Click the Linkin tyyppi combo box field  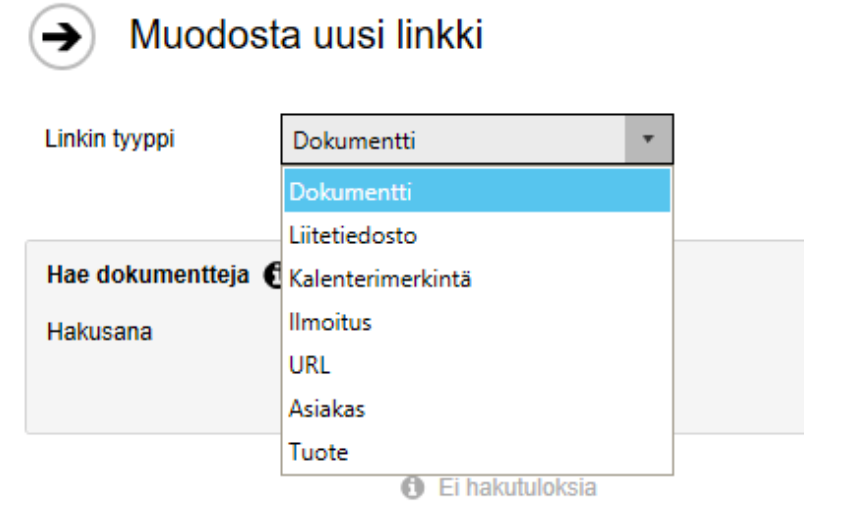coord(477,140)
